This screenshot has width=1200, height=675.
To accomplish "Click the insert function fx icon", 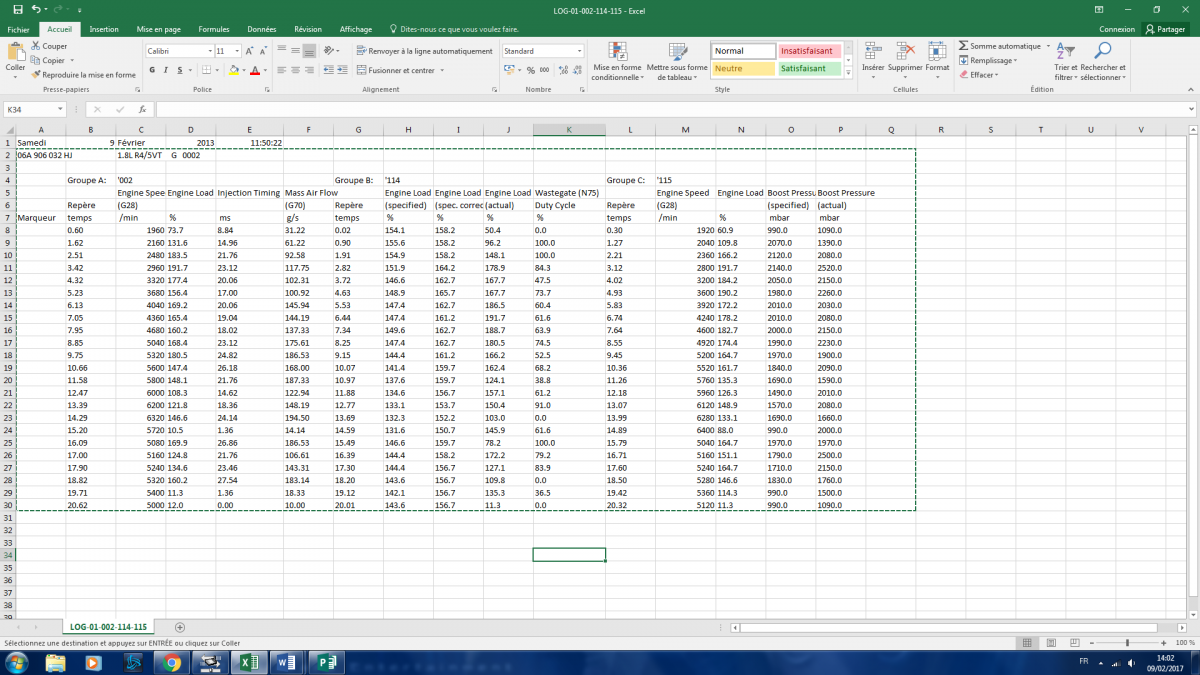I will click(x=143, y=110).
